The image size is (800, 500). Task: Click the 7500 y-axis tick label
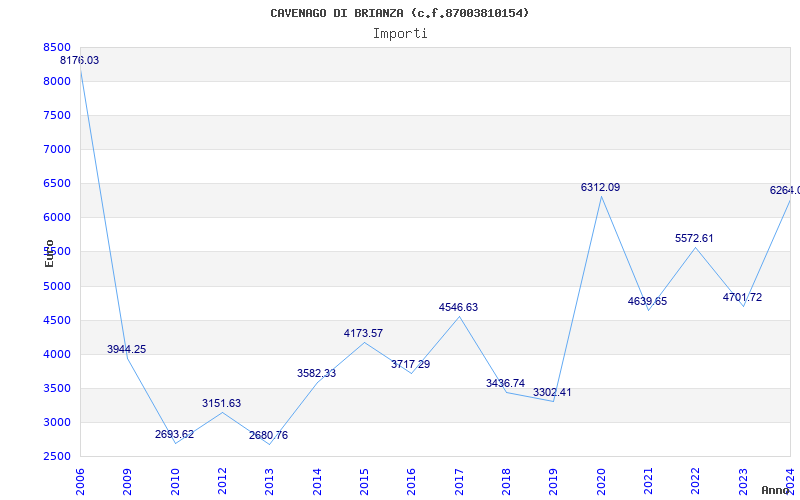57,115
